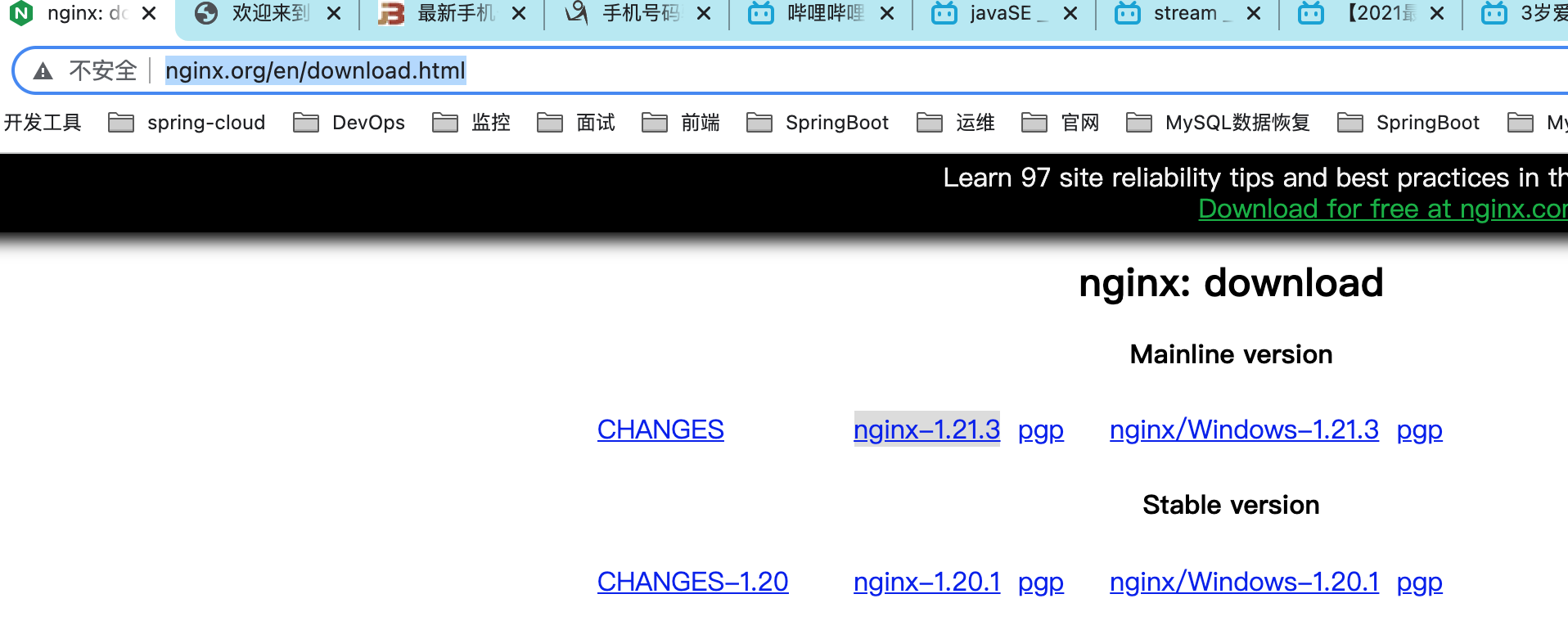
Task: Click the pgp link after nginx-1.21.3
Action: click(x=1041, y=430)
